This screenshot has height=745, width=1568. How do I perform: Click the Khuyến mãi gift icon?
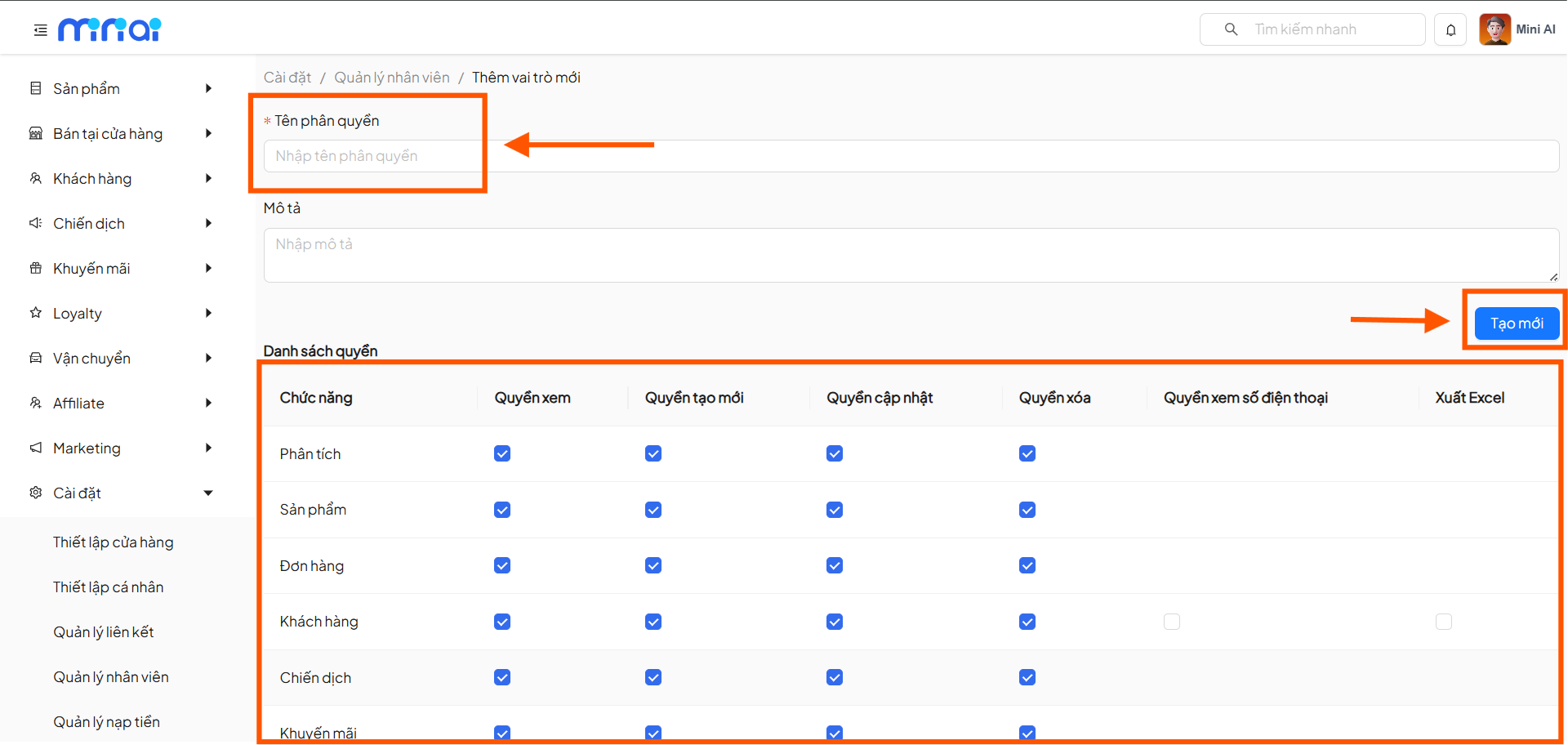(34, 268)
